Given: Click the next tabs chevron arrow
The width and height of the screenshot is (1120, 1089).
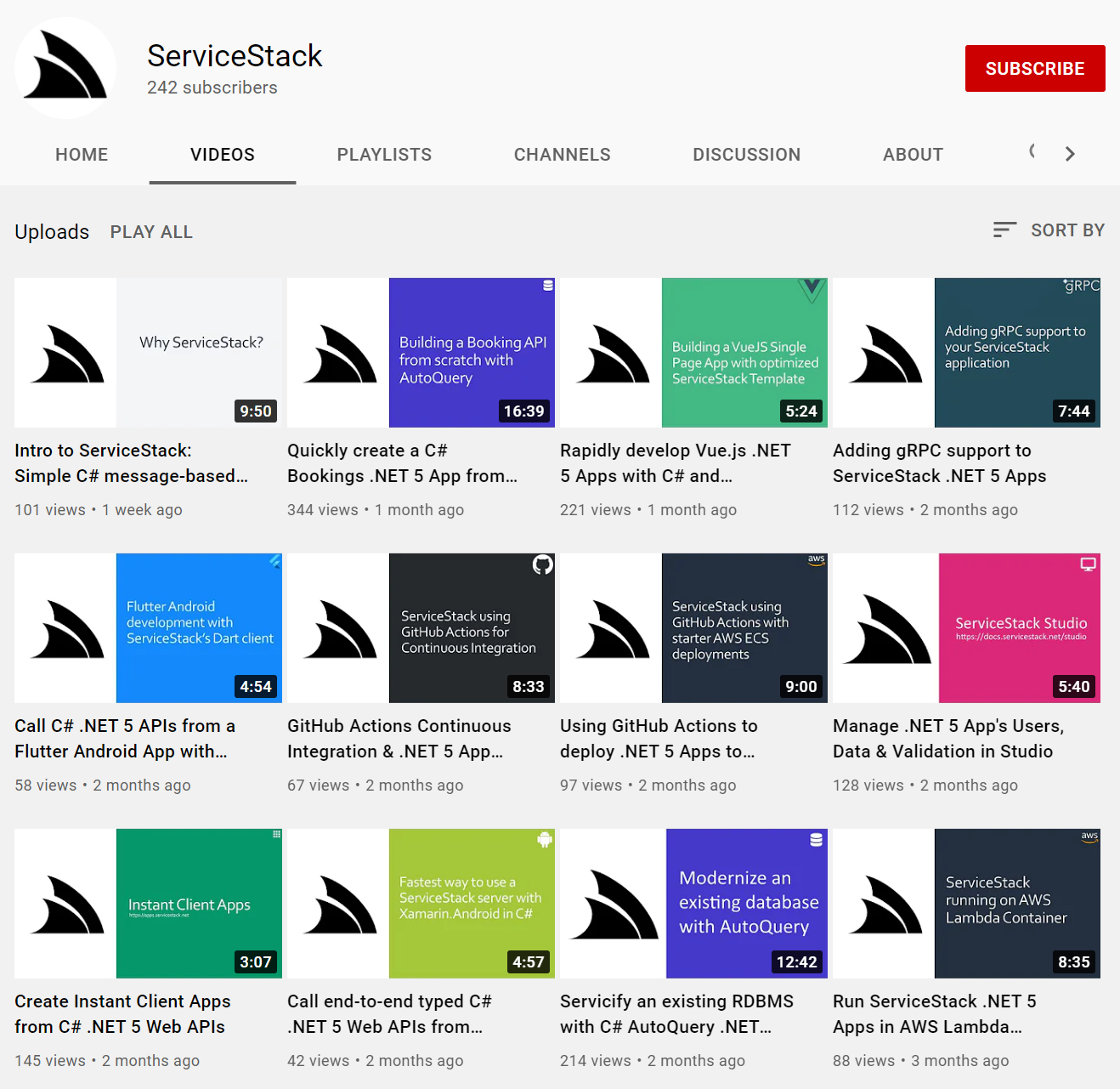Looking at the screenshot, I should coord(1070,154).
